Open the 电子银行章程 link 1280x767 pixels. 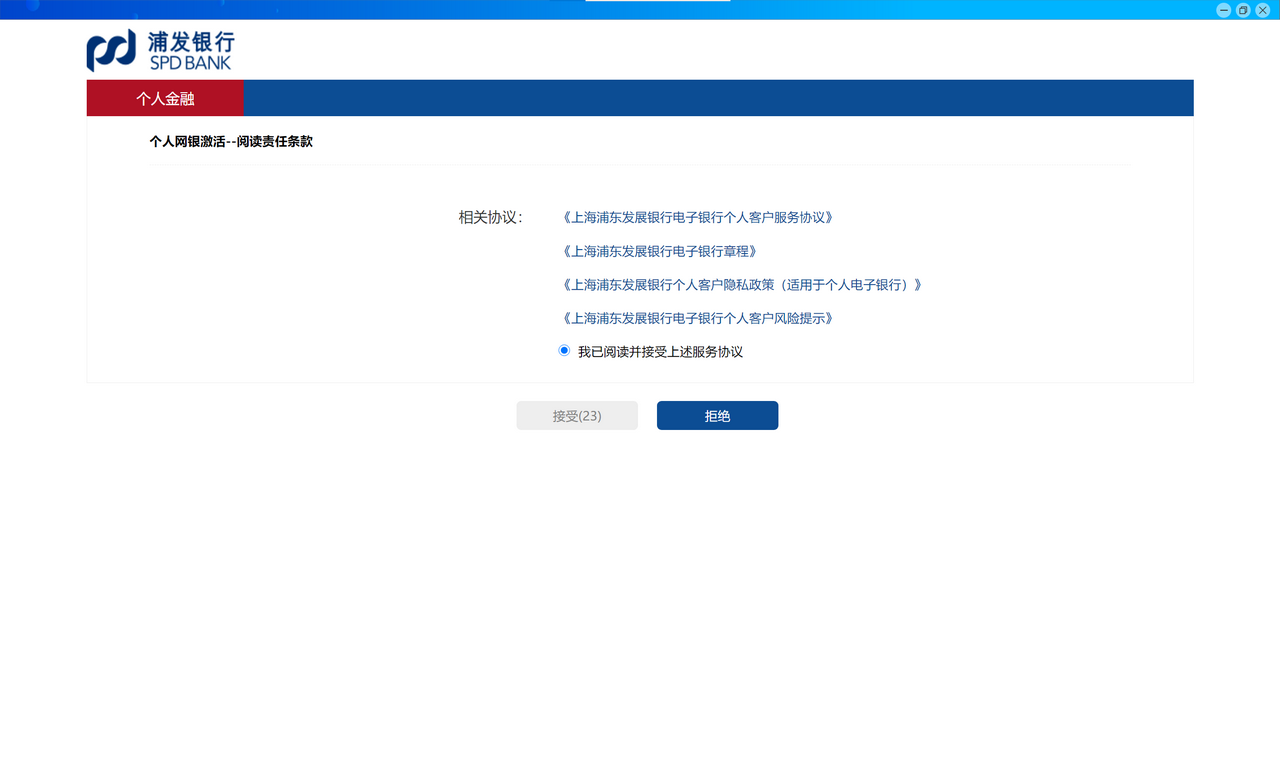(x=659, y=251)
